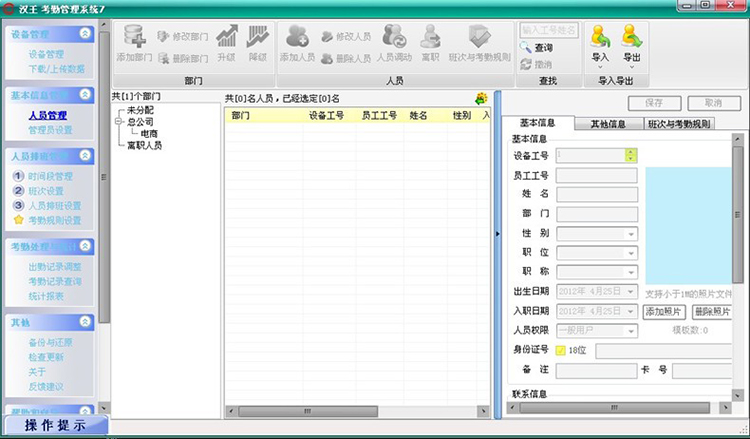Image resolution: width=750 pixels, height=439 pixels.
Task: Collapse the Personnel Scheduling sidebar section chevron
Action: [85, 155]
